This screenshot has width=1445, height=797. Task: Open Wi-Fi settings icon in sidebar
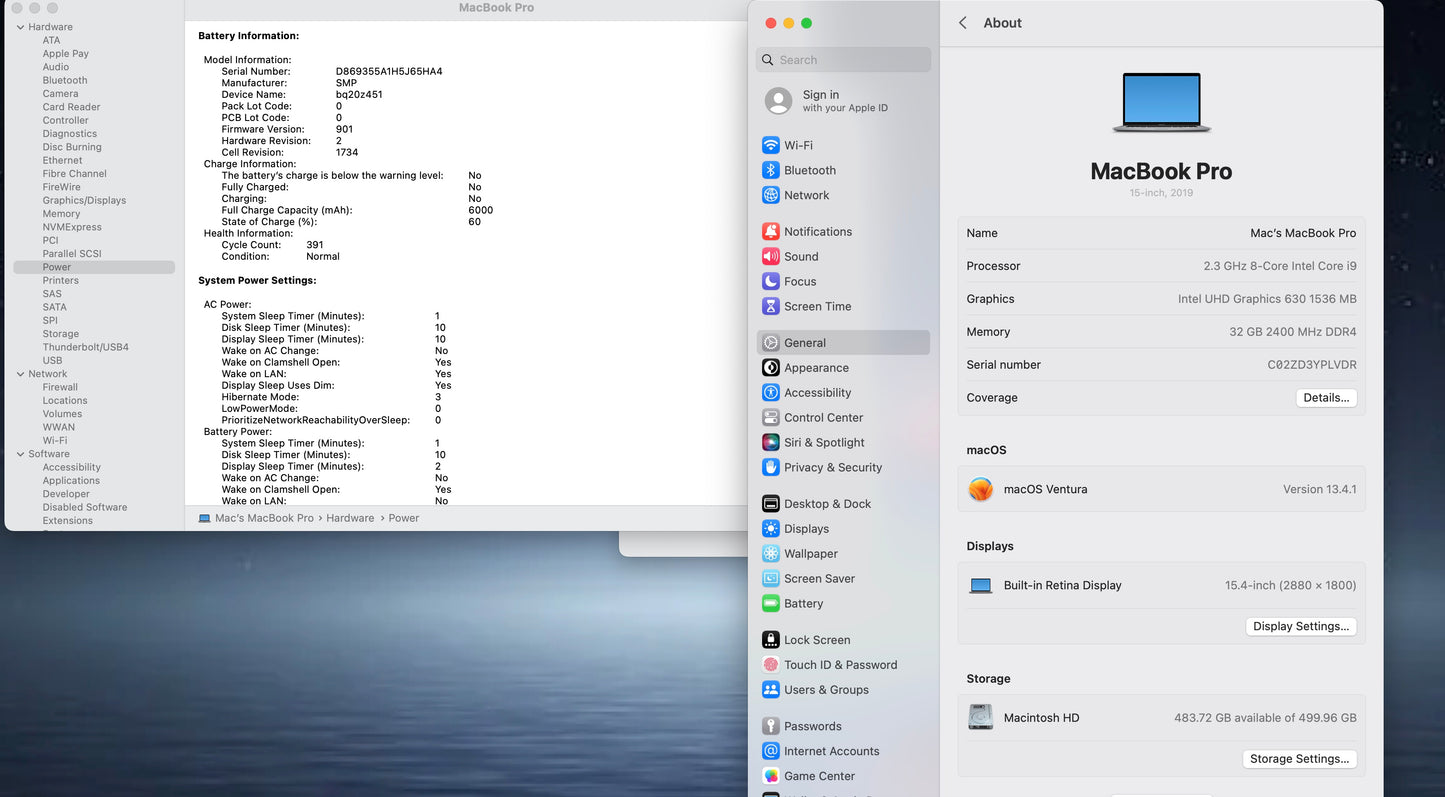(x=770, y=145)
